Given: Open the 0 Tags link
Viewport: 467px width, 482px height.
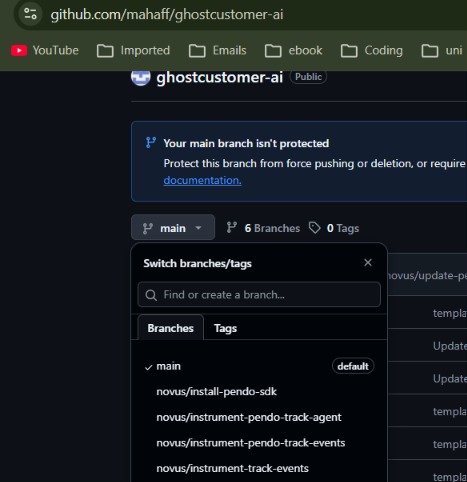Looking at the screenshot, I should tap(334, 228).
